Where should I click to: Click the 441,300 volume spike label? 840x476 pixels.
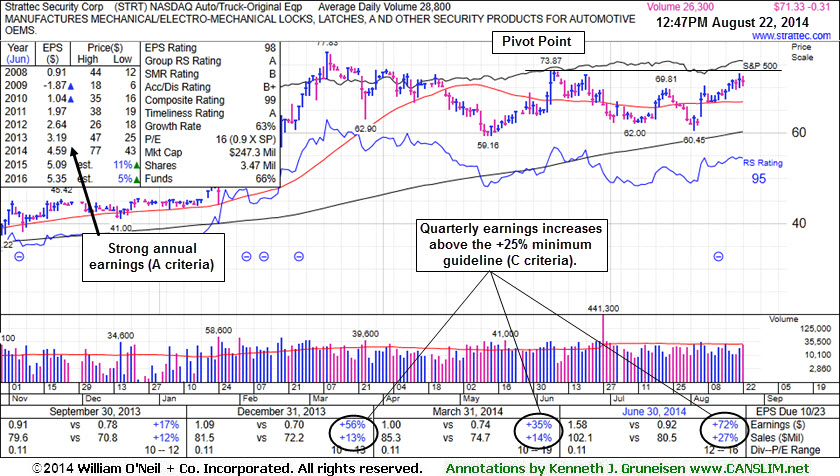(603, 308)
